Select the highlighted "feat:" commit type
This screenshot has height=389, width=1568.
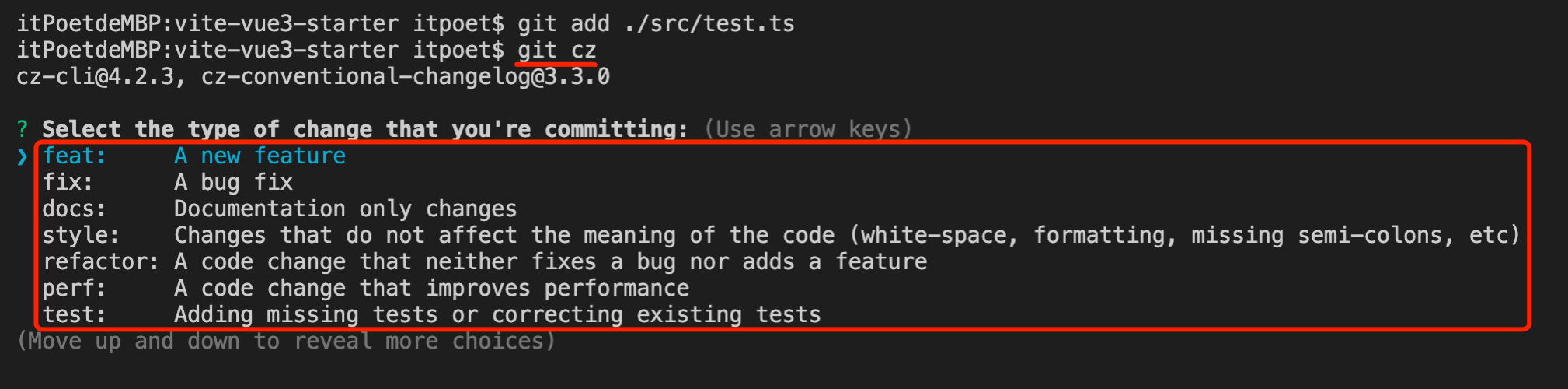(74, 156)
